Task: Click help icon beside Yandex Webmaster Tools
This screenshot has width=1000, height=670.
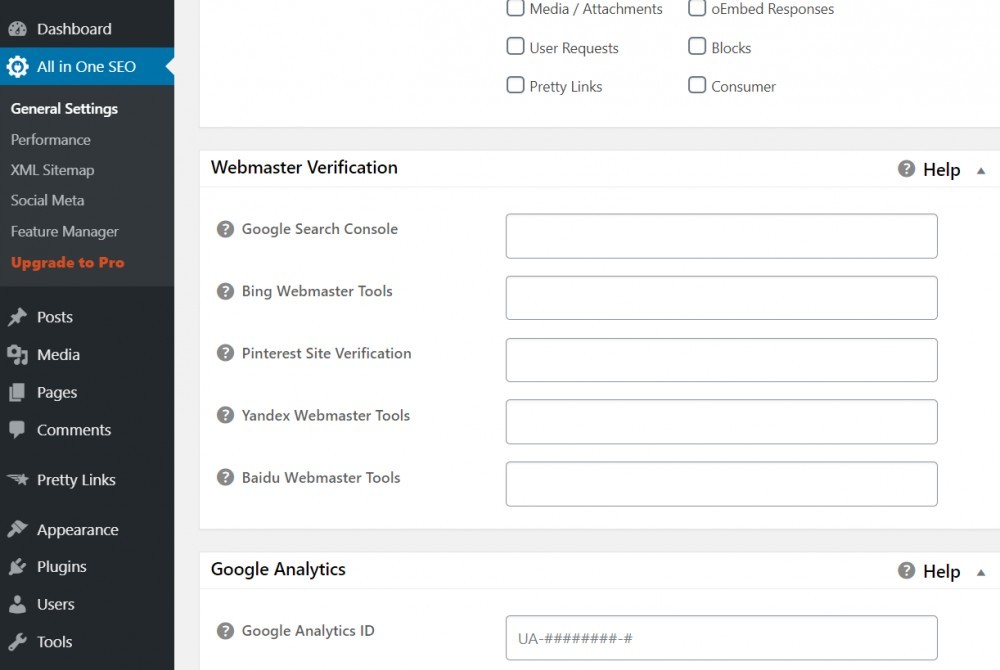Action: point(225,416)
